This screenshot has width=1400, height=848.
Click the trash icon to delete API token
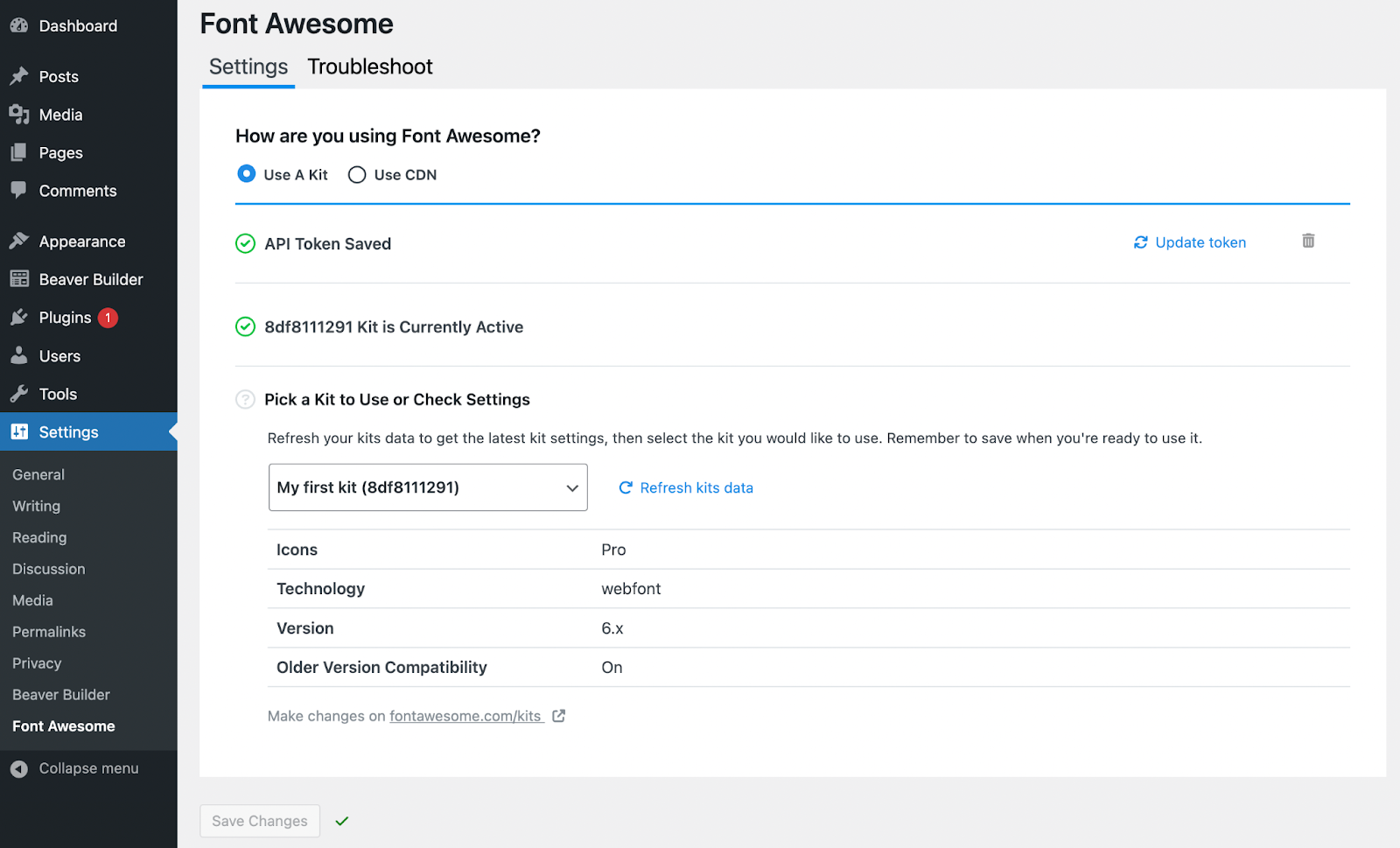(1308, 241)
